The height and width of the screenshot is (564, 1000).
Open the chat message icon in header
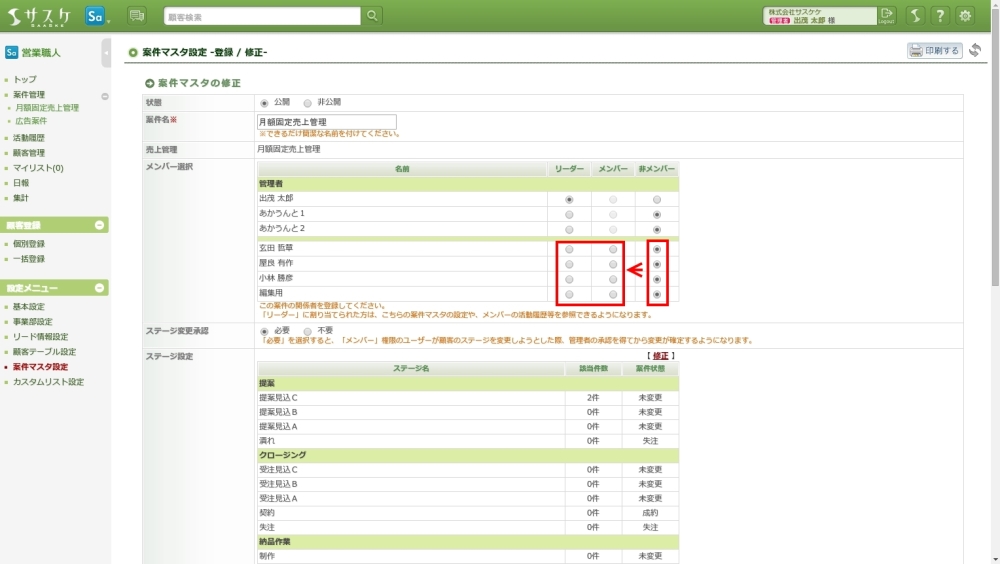[137, 15]
